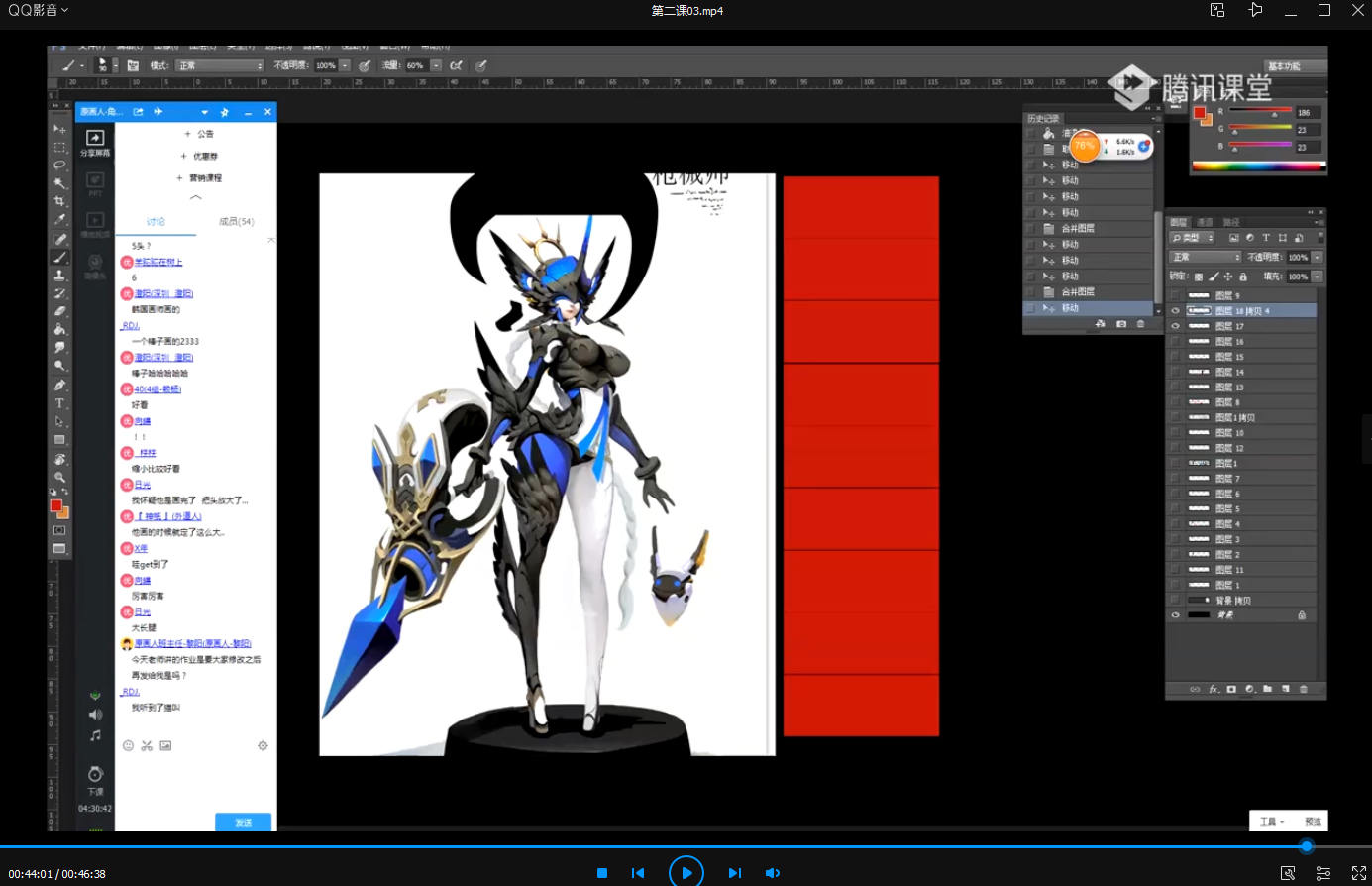1372x886 pixels.
Task: Switch the player to fullscreen
Action: tap(1359, 873)
